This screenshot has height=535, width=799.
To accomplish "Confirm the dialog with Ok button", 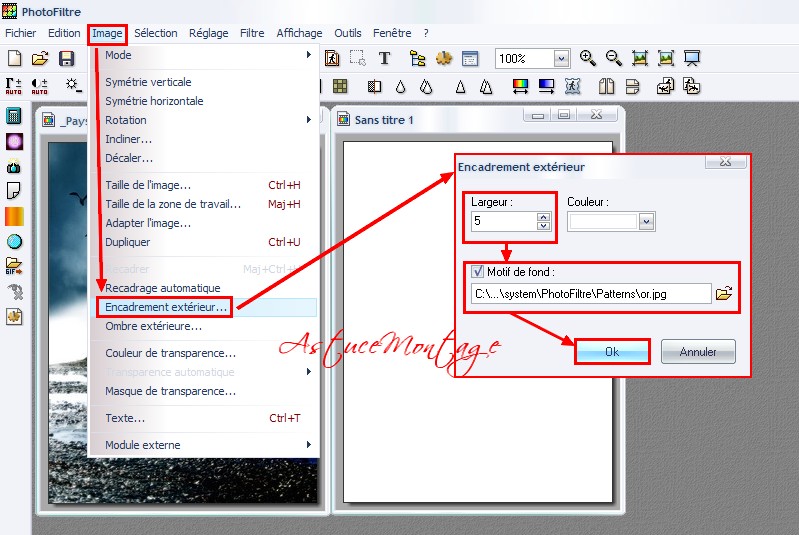I will click(612, 352).
